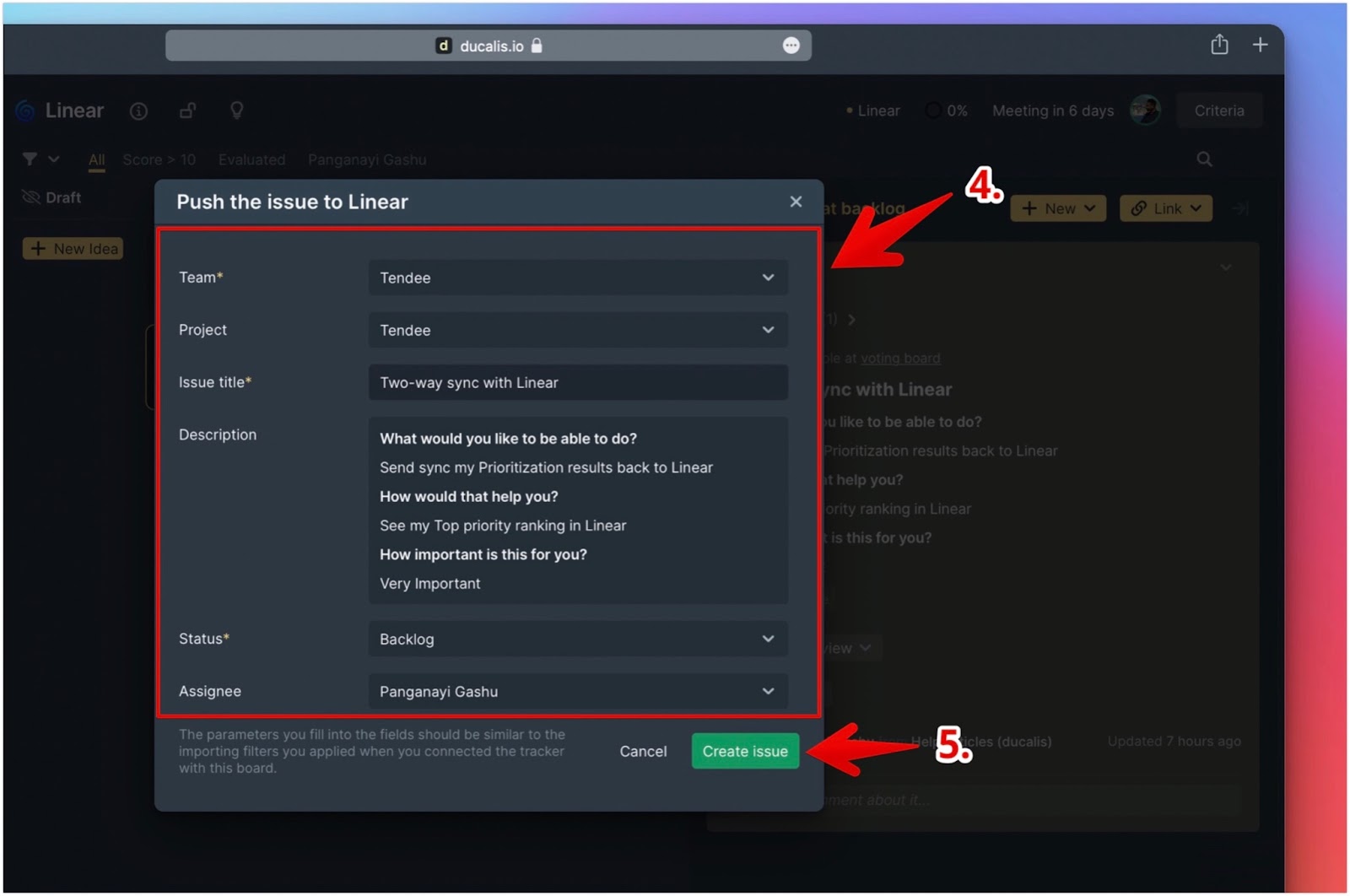
Task: Select the All tab
Action: click(x=97, y=159)
